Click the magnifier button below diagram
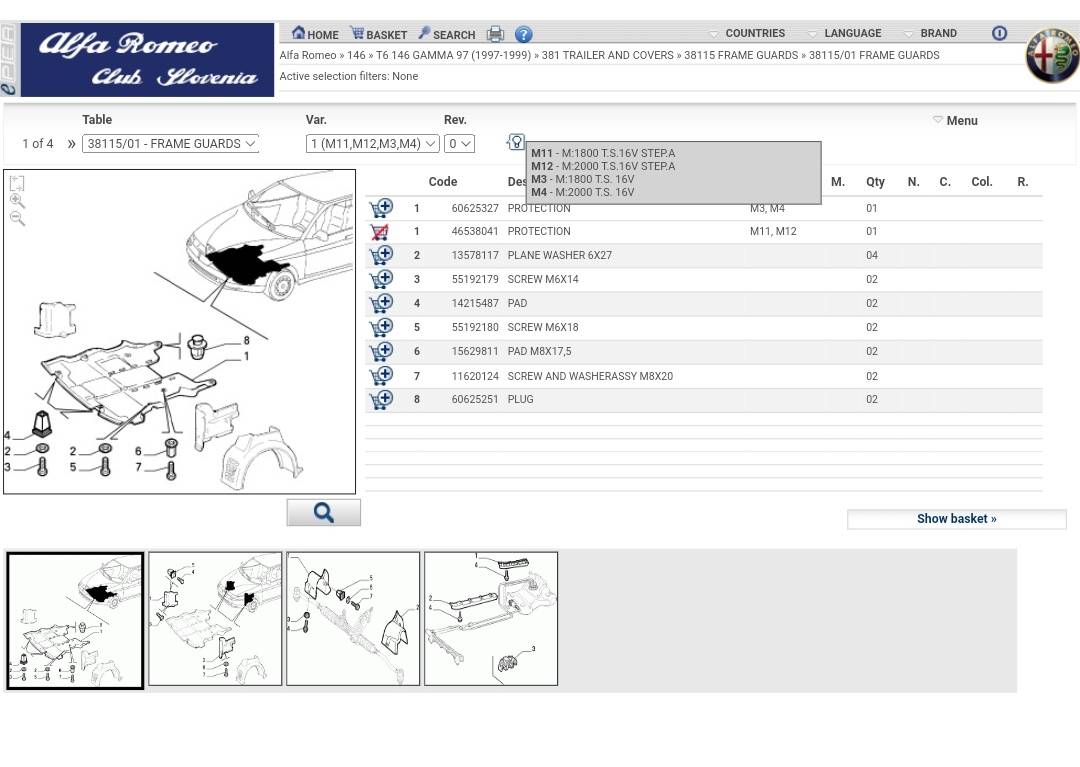 point(324,512)
